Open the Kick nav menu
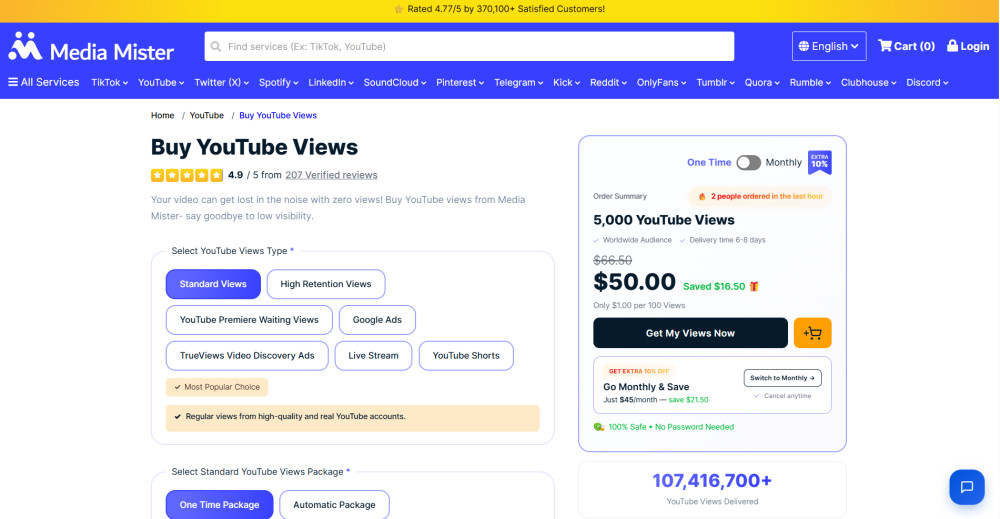The width and height of the screenshot is (1000, 519). [566, 82]
